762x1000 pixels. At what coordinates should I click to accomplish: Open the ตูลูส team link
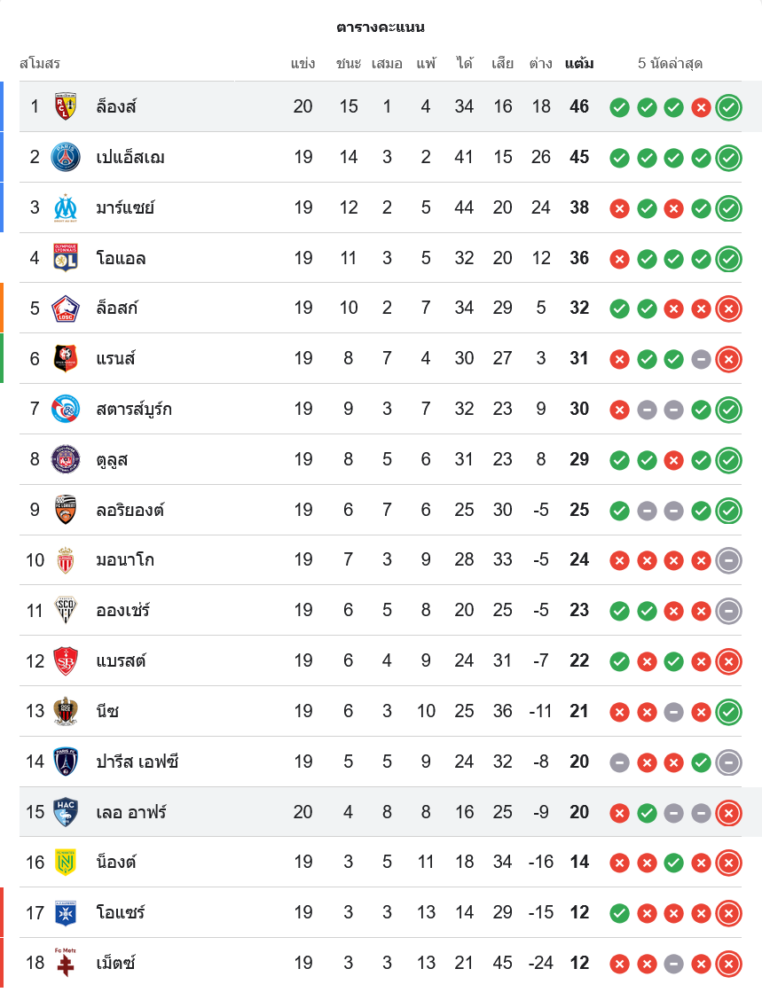point(112,459)
